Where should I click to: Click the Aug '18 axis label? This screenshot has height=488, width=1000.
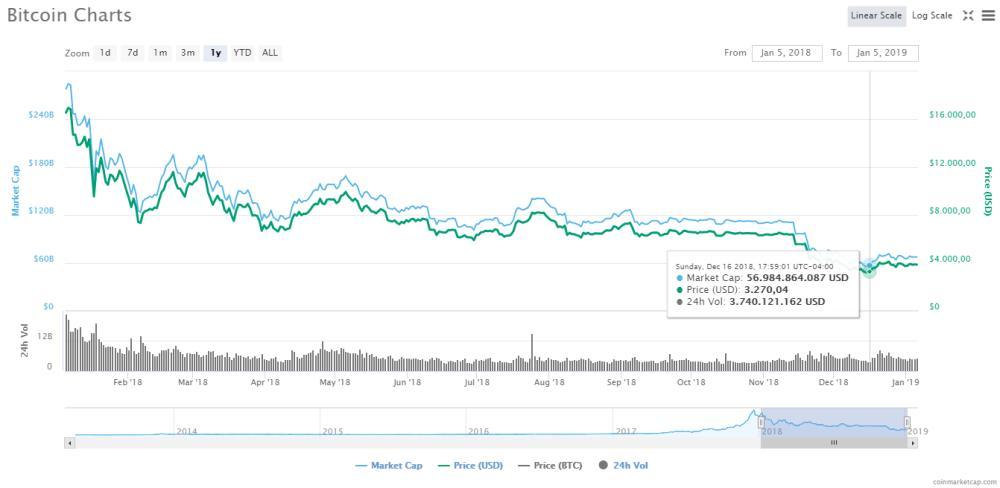549,382
